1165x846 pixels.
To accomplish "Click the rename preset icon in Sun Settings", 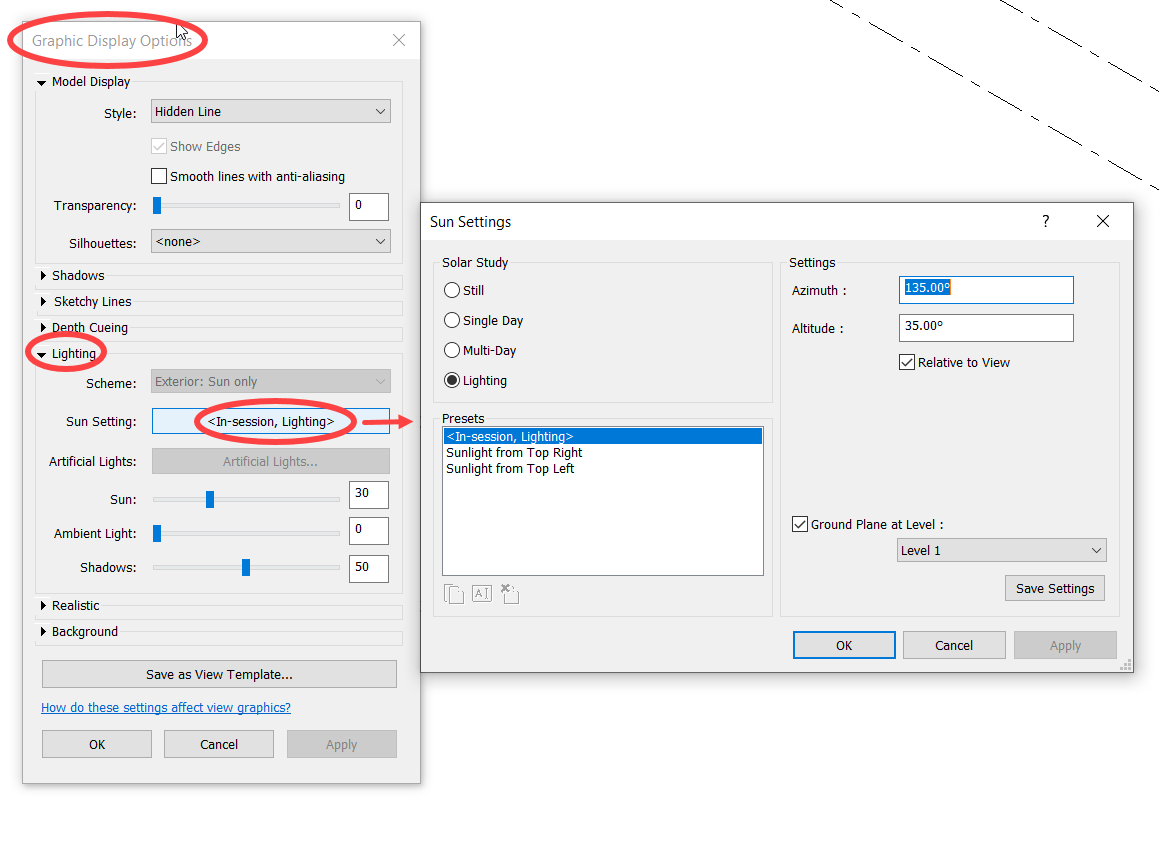I will [x=481, y=593].
